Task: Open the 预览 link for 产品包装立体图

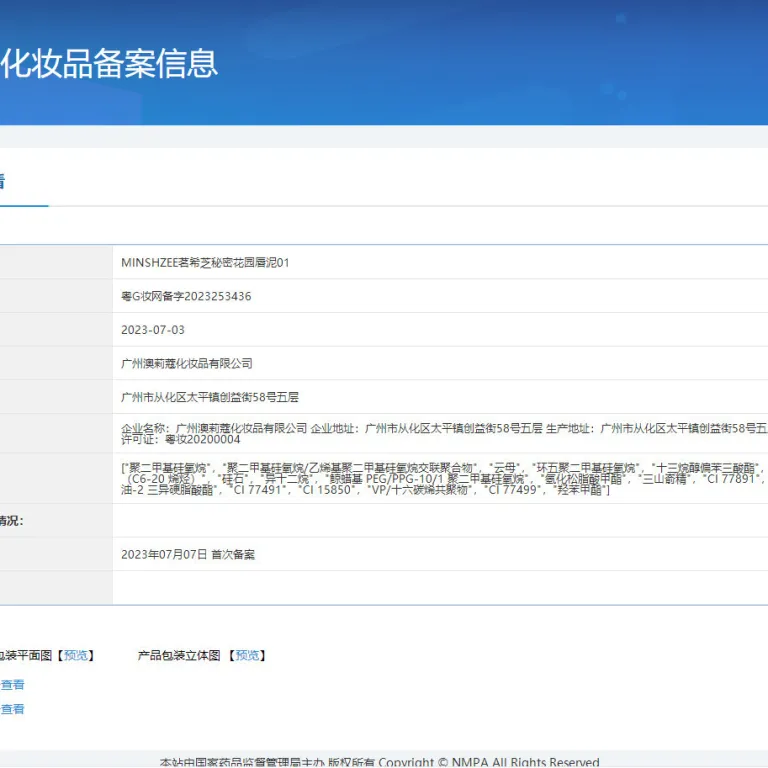Action: click(247, 655)
